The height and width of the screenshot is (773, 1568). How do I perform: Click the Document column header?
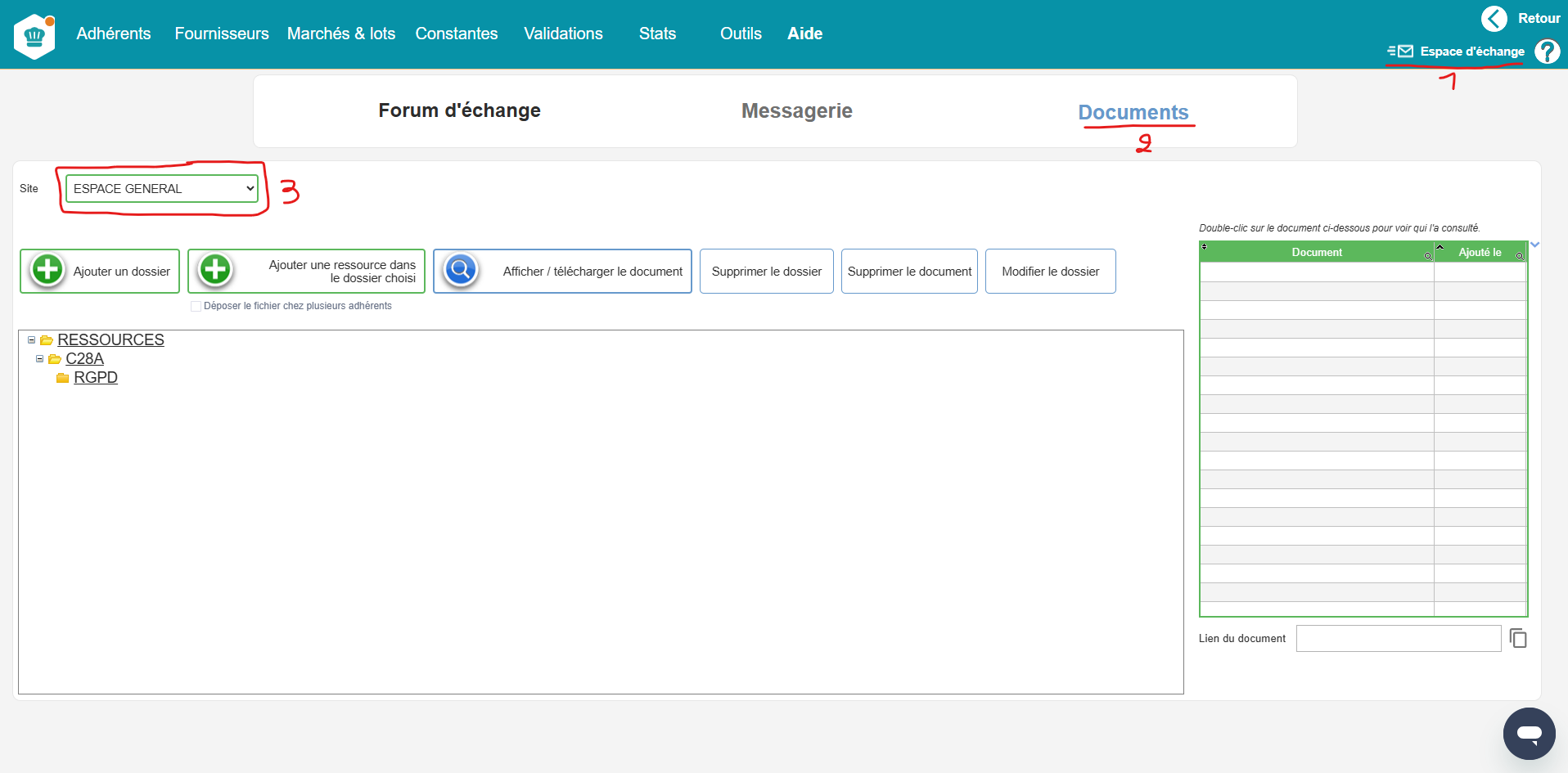pyautogui.click(x=1317, y=252)
